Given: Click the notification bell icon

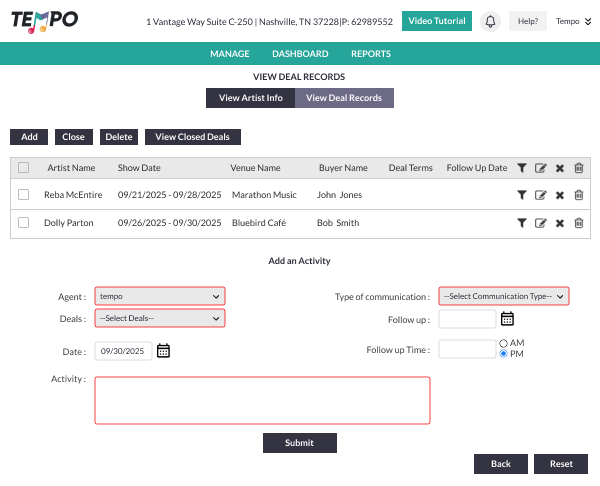Looking at the screenshot, I should (x=490, y=21).
